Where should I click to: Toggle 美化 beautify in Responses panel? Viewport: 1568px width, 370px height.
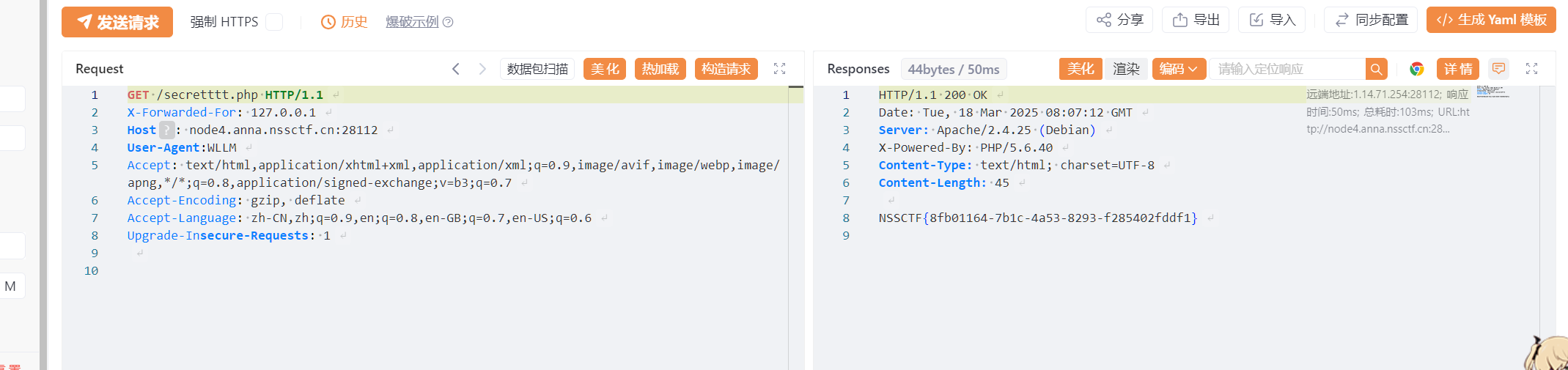1081,69
